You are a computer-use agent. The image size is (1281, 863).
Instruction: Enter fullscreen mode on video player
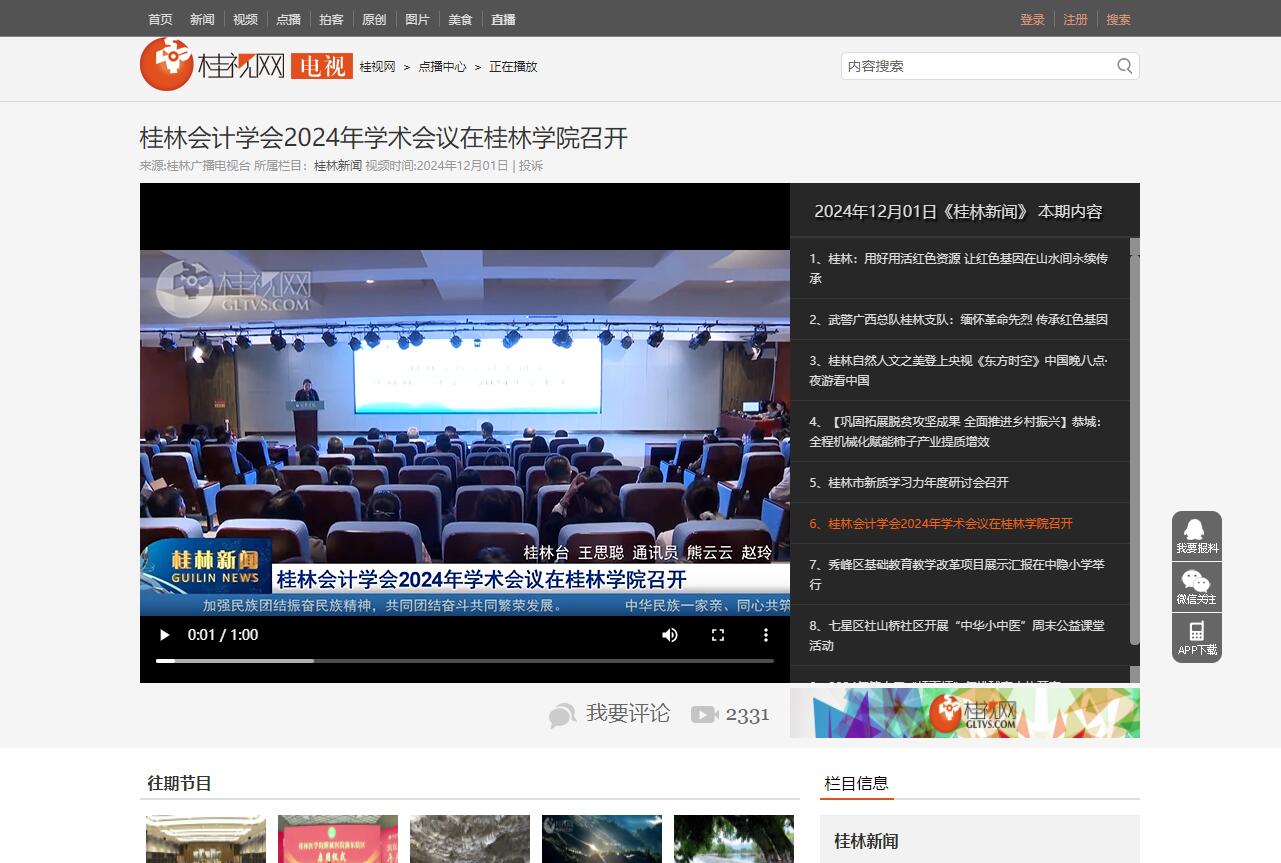pyautogui.click(x=718, y=635)
